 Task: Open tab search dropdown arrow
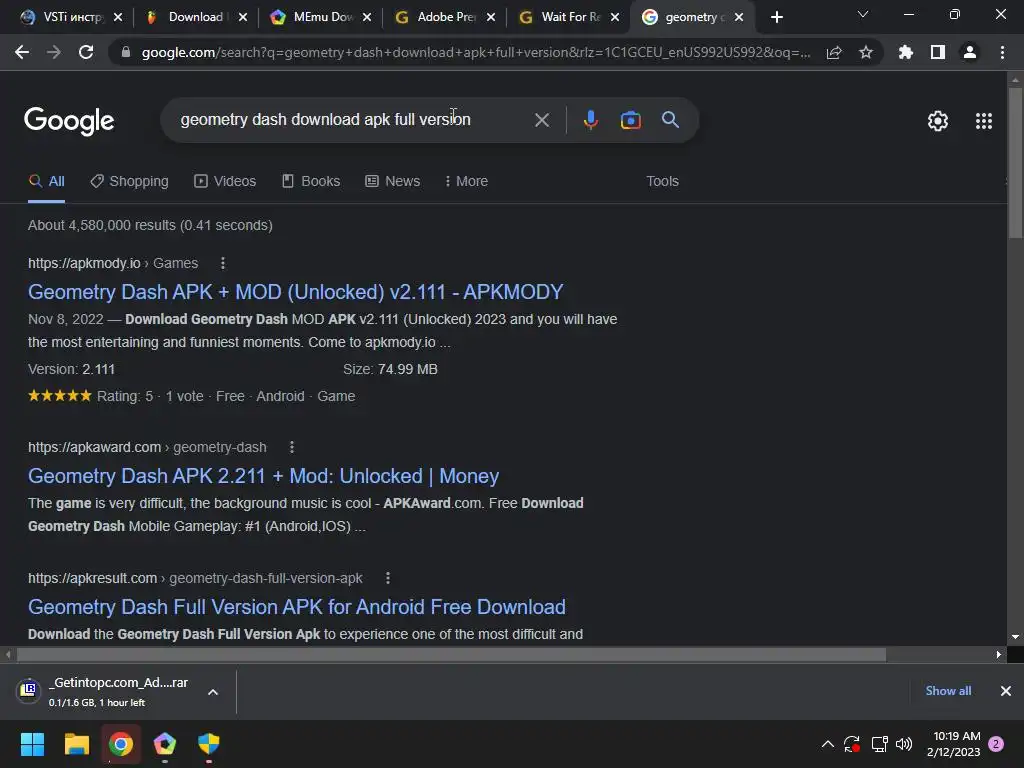point(863,14)
